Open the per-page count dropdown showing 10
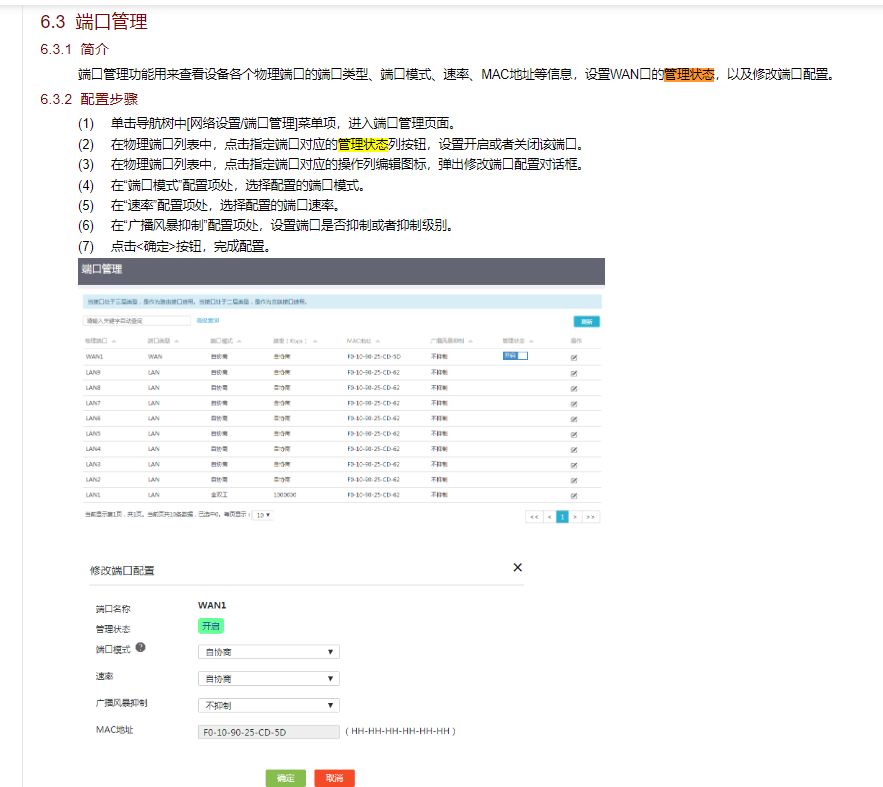 263,515
